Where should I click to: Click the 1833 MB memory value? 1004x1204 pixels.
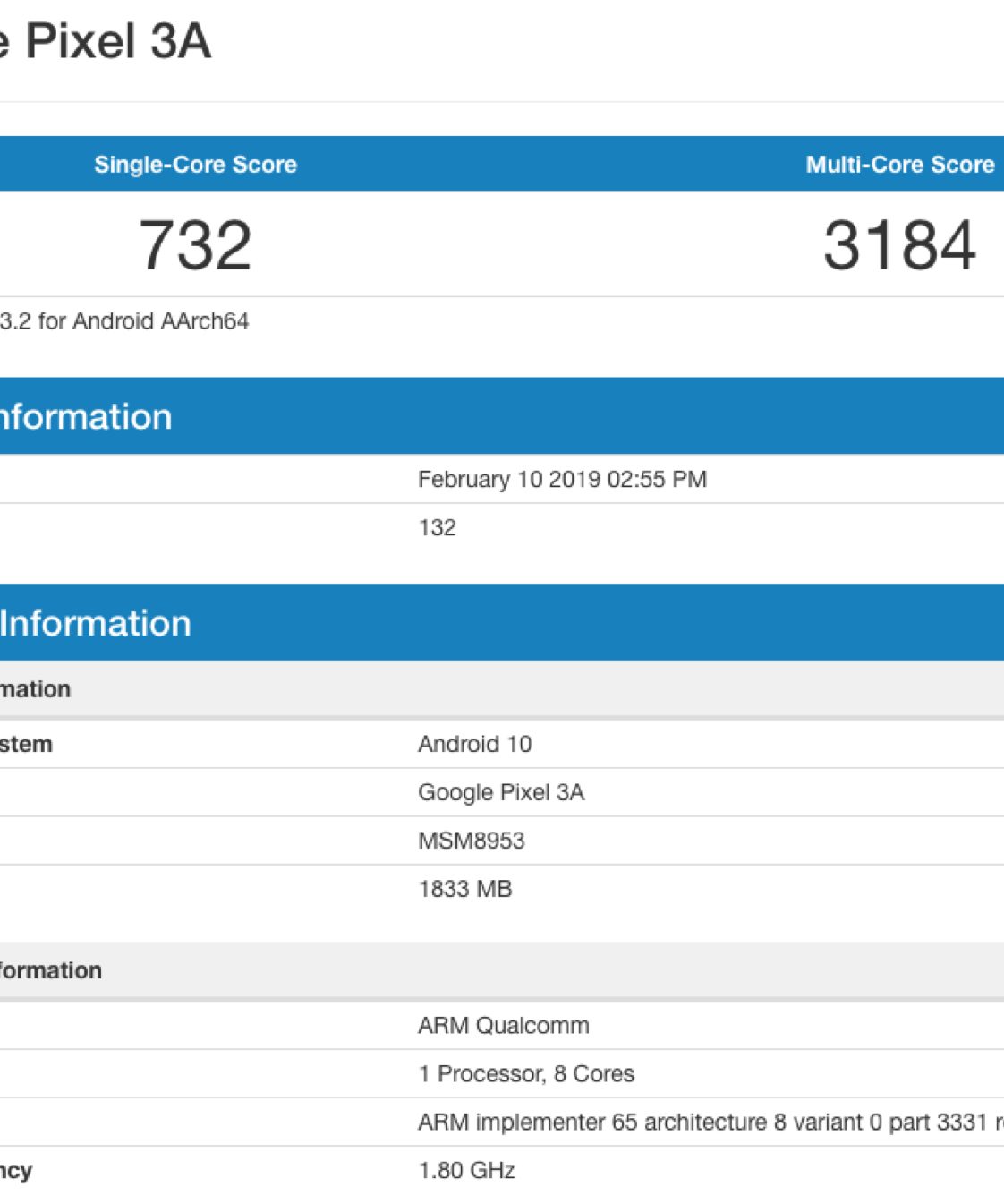[x=465, y=890]
